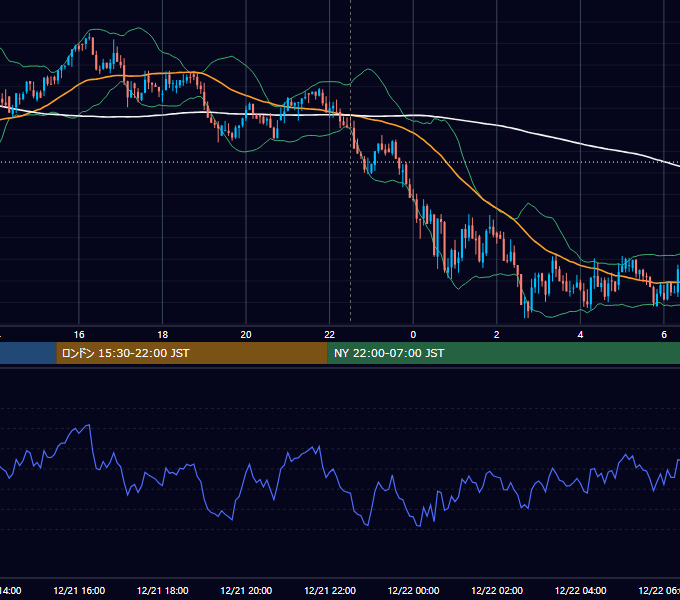This screenshot has width=680, height=600.
Task: Click the 12/22 02:00 time label
Action: pyautogui.click(x=497, y=590)
